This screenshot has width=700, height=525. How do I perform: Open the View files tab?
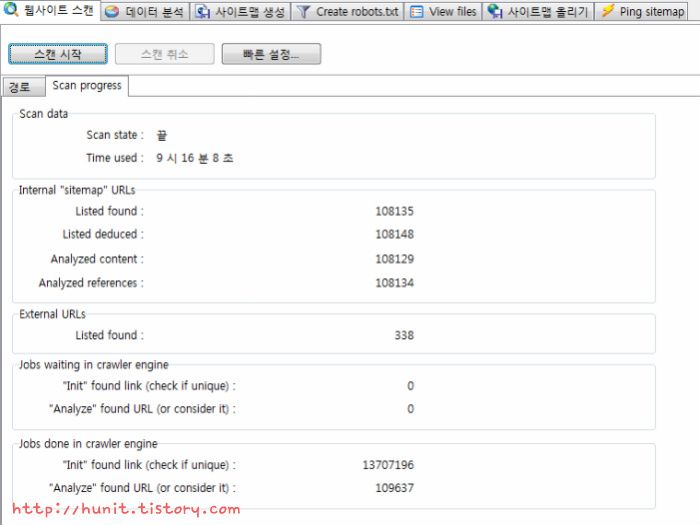pyautogui.click(x=443, y=12)
